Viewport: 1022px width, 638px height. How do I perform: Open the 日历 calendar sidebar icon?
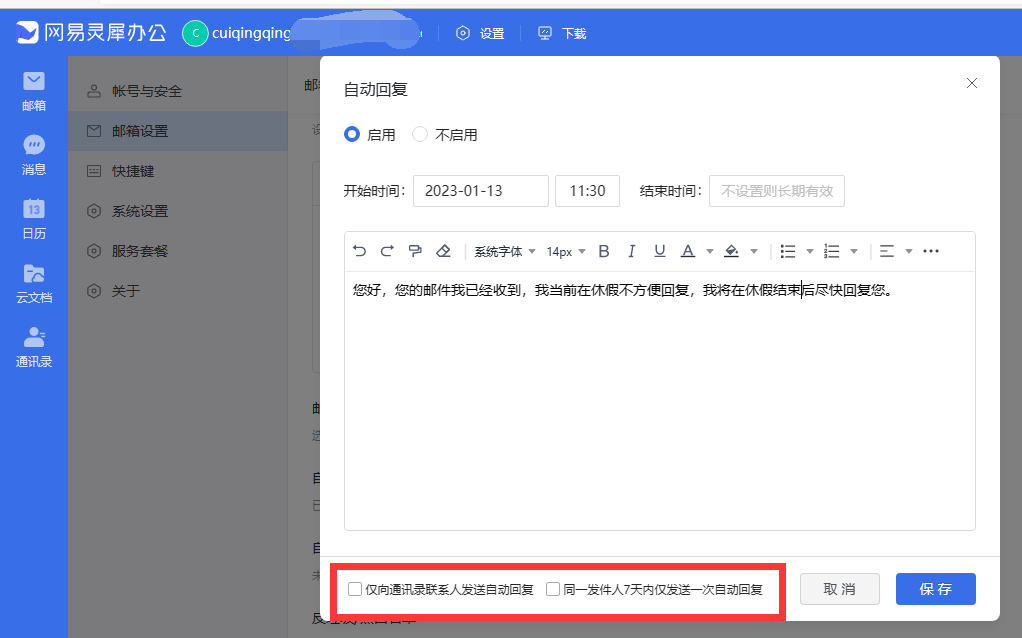tap(34, 219)
